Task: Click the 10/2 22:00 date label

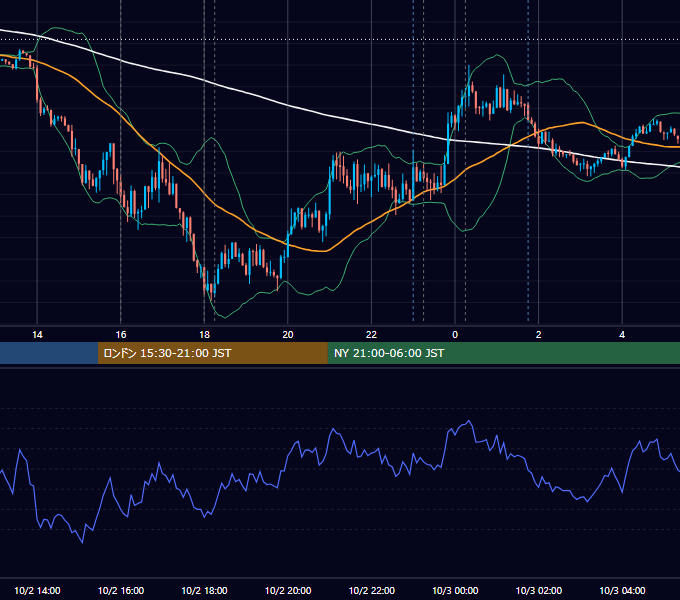Action: pyautogui.click(x=372, y=590)
